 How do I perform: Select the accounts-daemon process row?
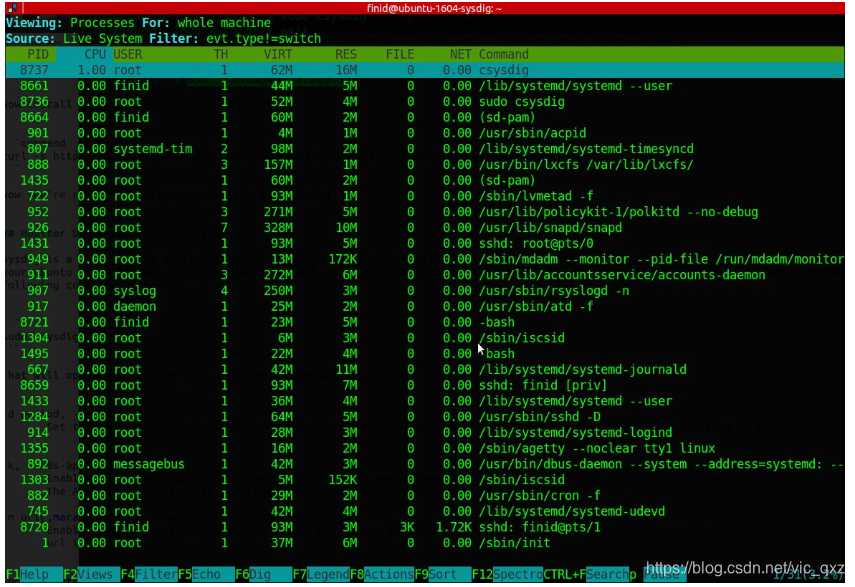pos(425,275)
